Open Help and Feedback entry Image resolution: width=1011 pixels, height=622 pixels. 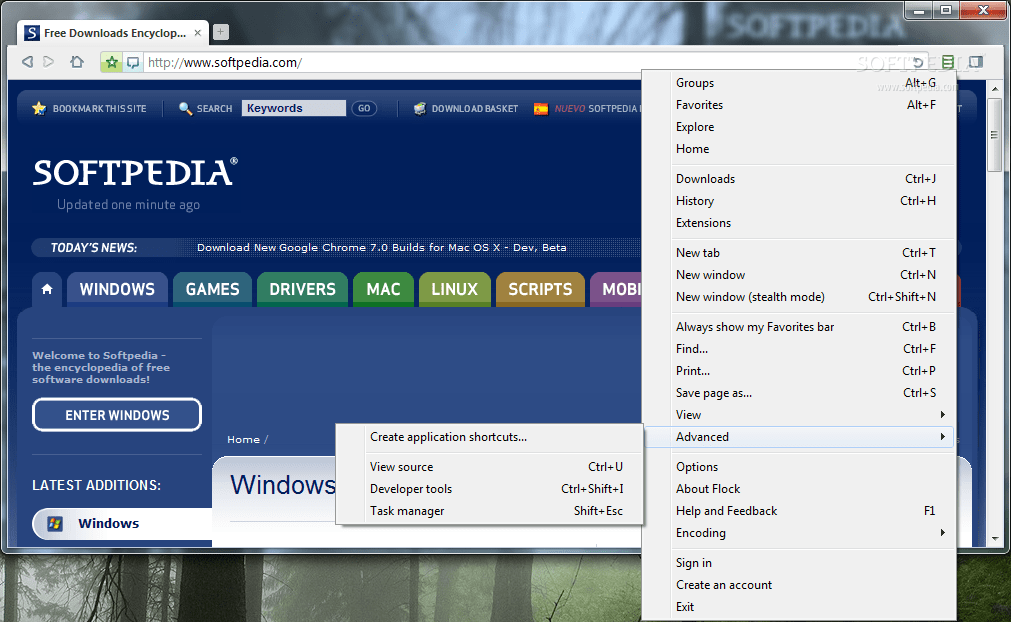[x=800, y=510]
